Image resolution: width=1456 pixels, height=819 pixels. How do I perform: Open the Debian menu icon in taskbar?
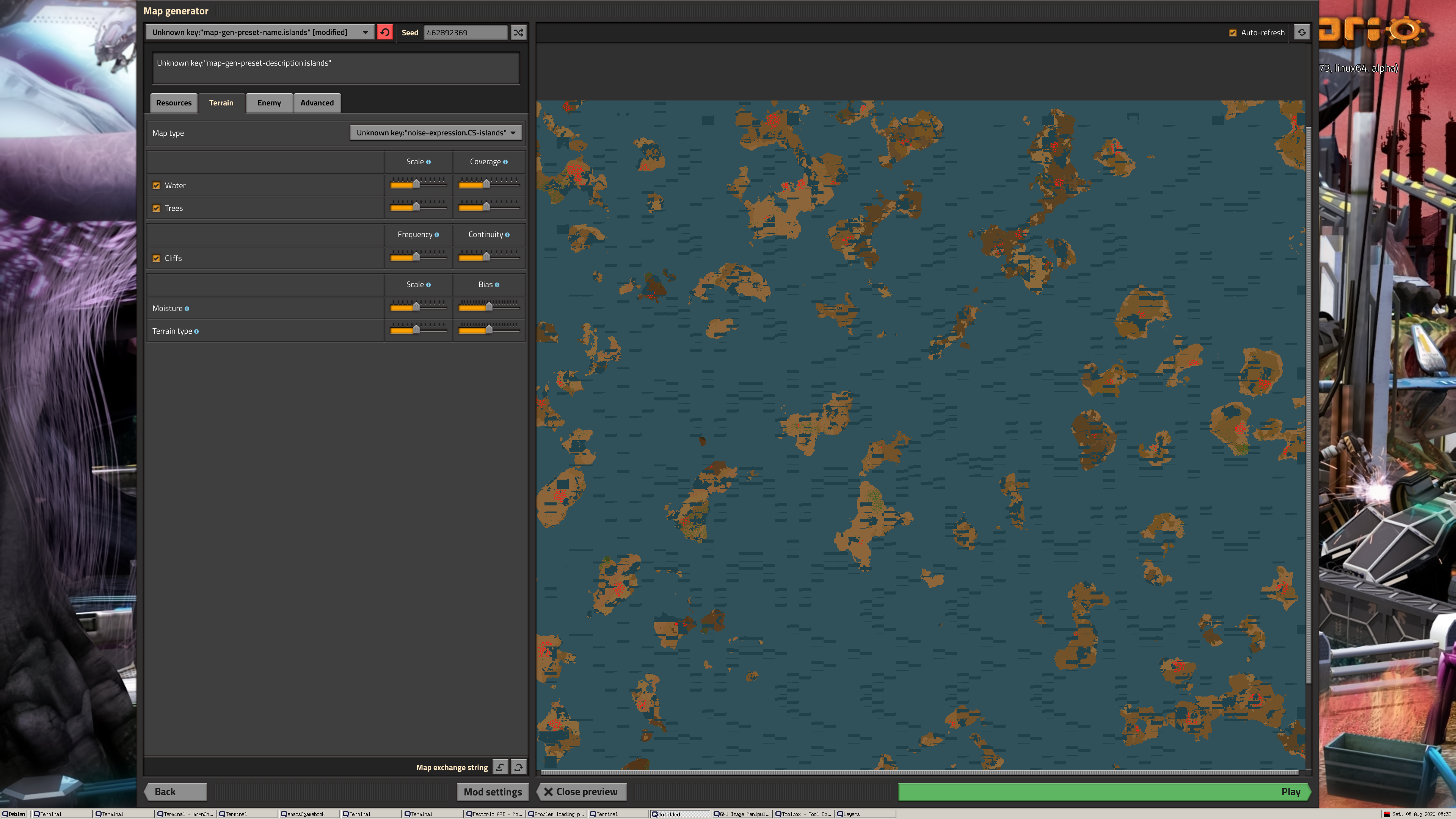(x=6, y=814)
